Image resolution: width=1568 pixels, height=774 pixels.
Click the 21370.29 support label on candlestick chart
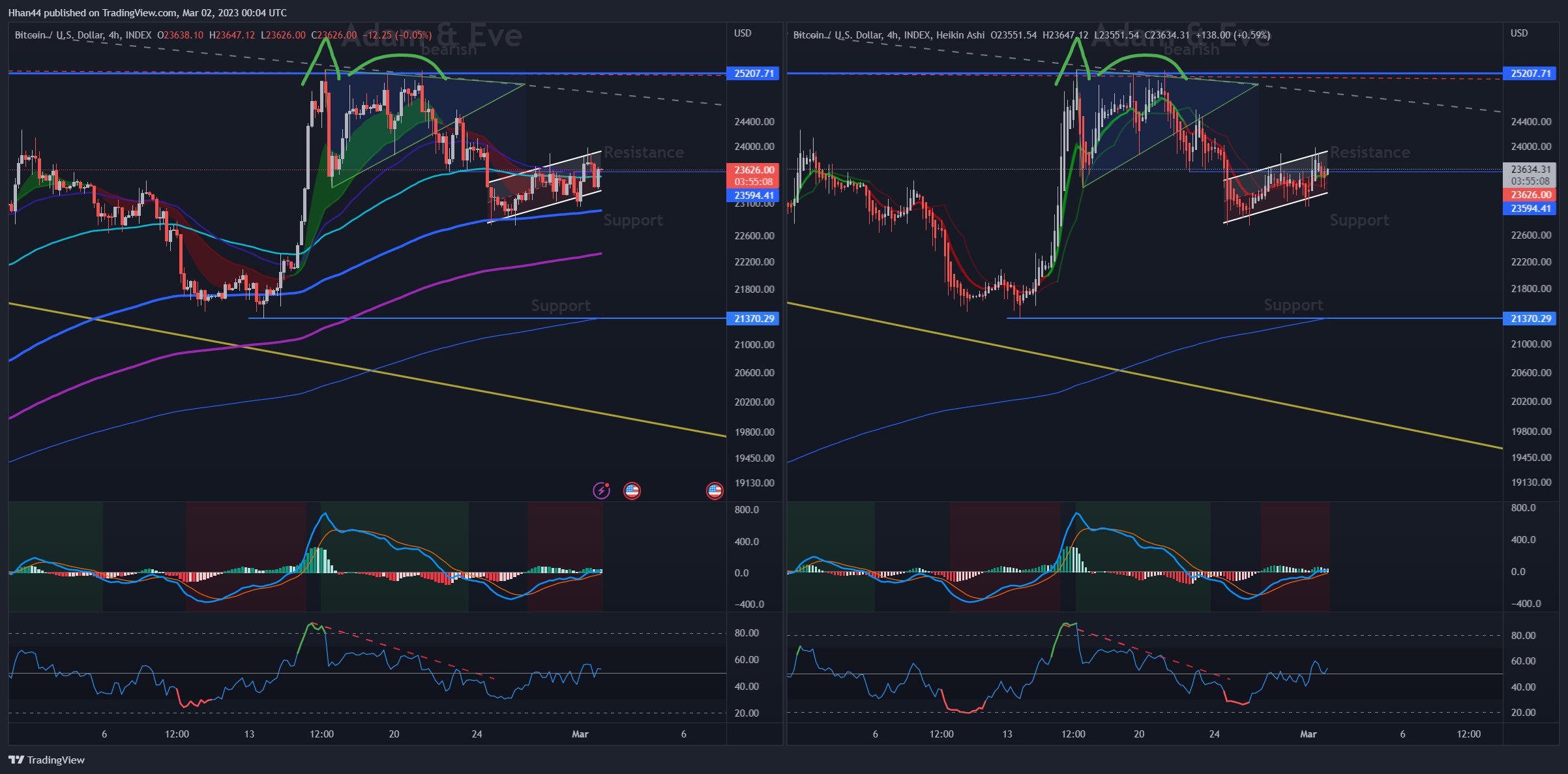click(x=754, y=318)
